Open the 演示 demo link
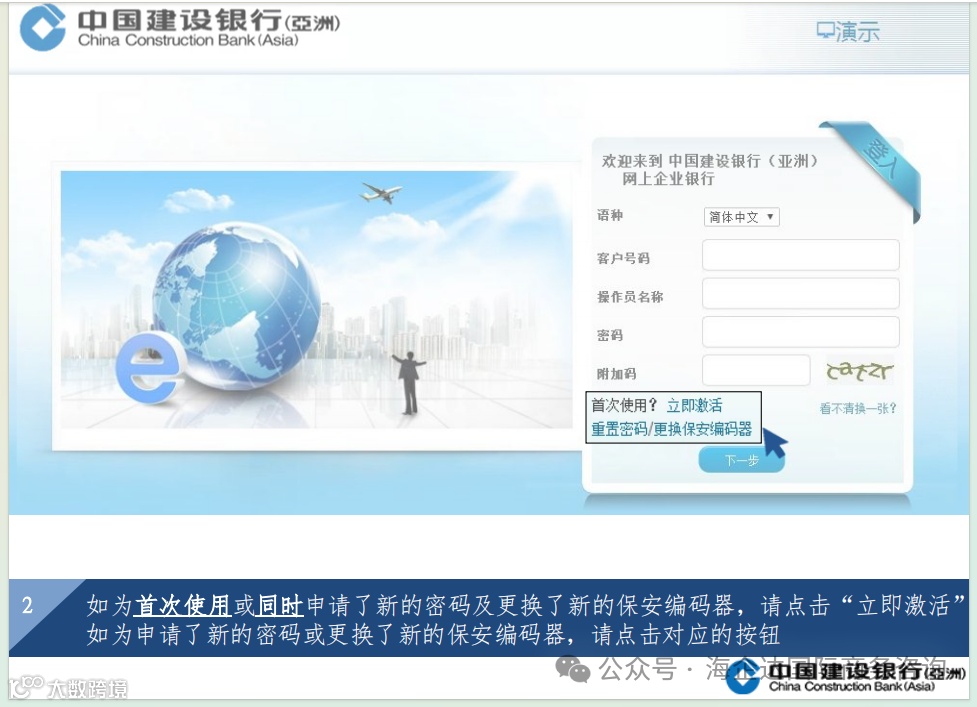Viewport: 977px width, 707px height. [847, 31]
